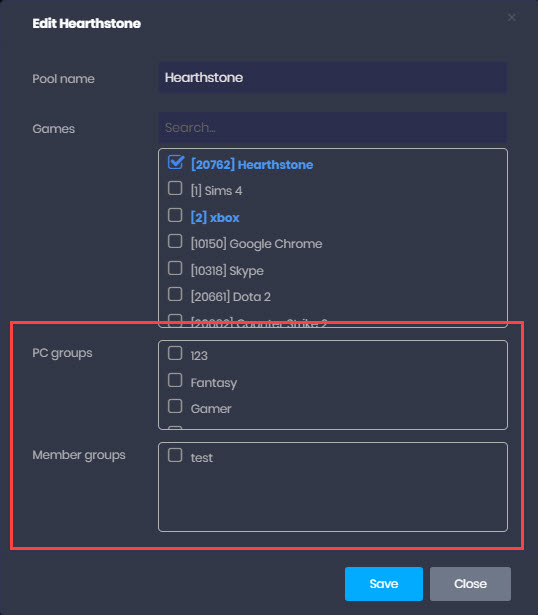Enable the [10318] Skype checkbox
This screenshot has height=615, width=538.
175,268
